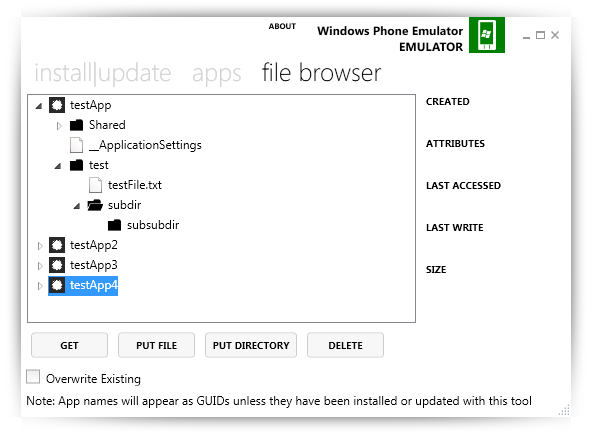
Task: Click the Shared folder icon
Action: [76, 125]
